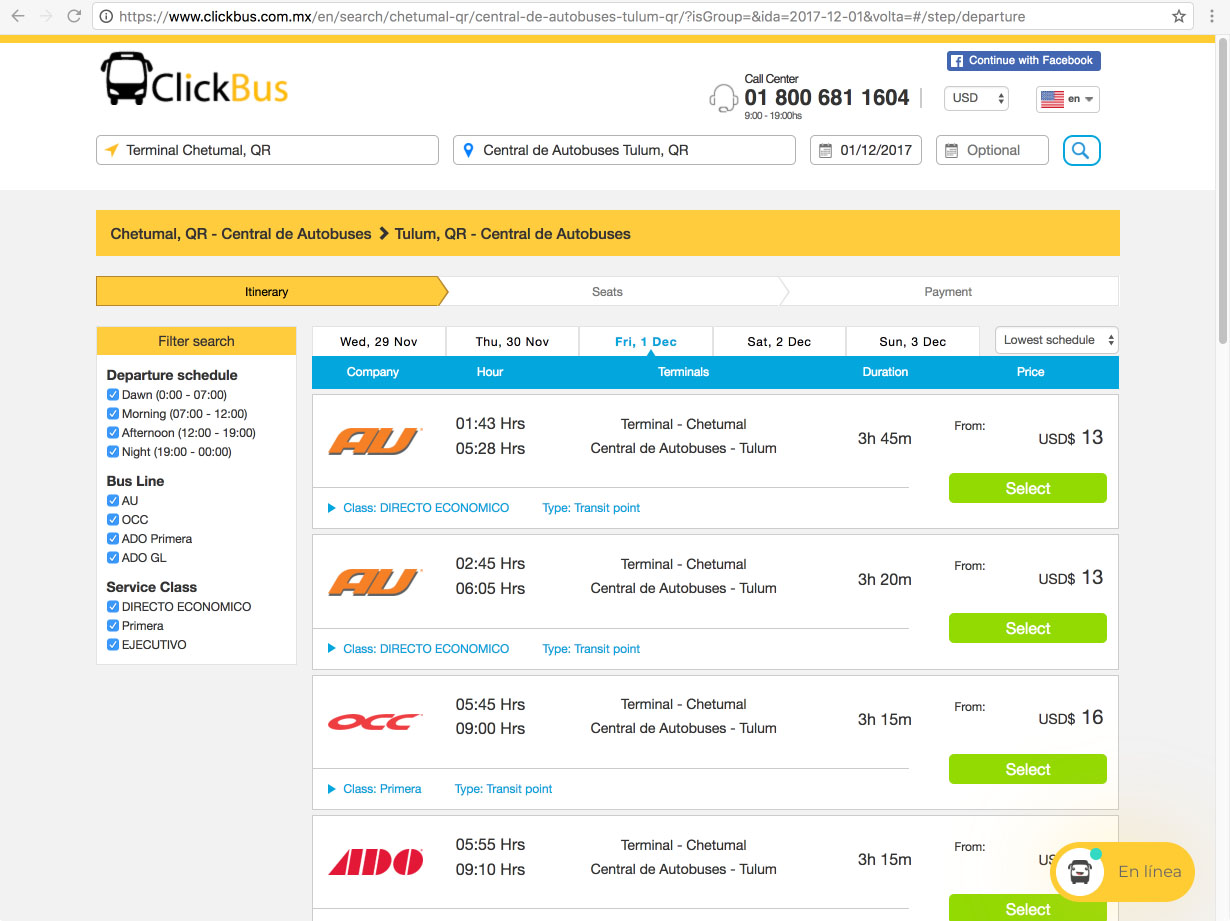Uncheck Afternoon (12:00 - 19:00) filter
Viewport: 1230px width, 921px height.
tap(113, 433)
